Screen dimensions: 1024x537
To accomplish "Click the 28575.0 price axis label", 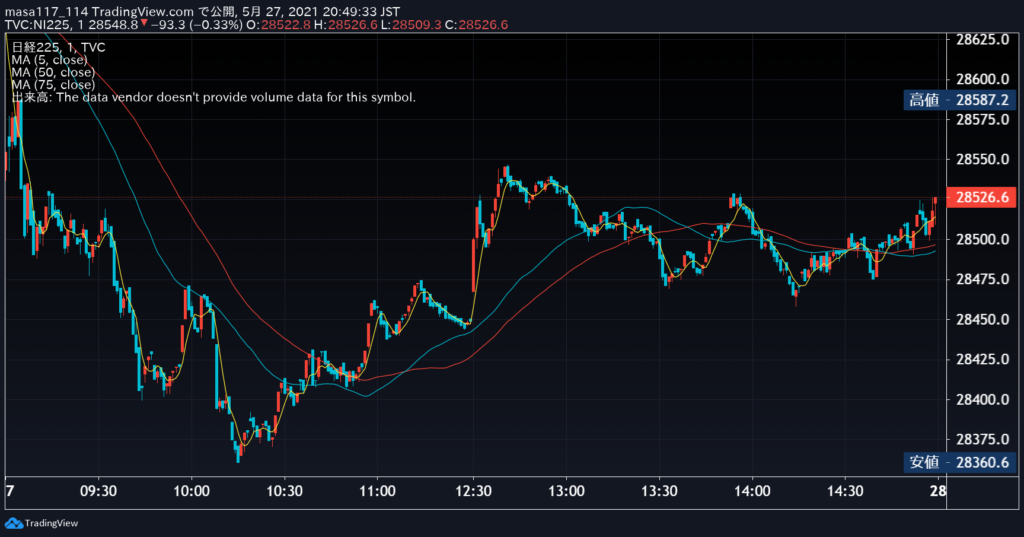I will [x=982, y=120].
